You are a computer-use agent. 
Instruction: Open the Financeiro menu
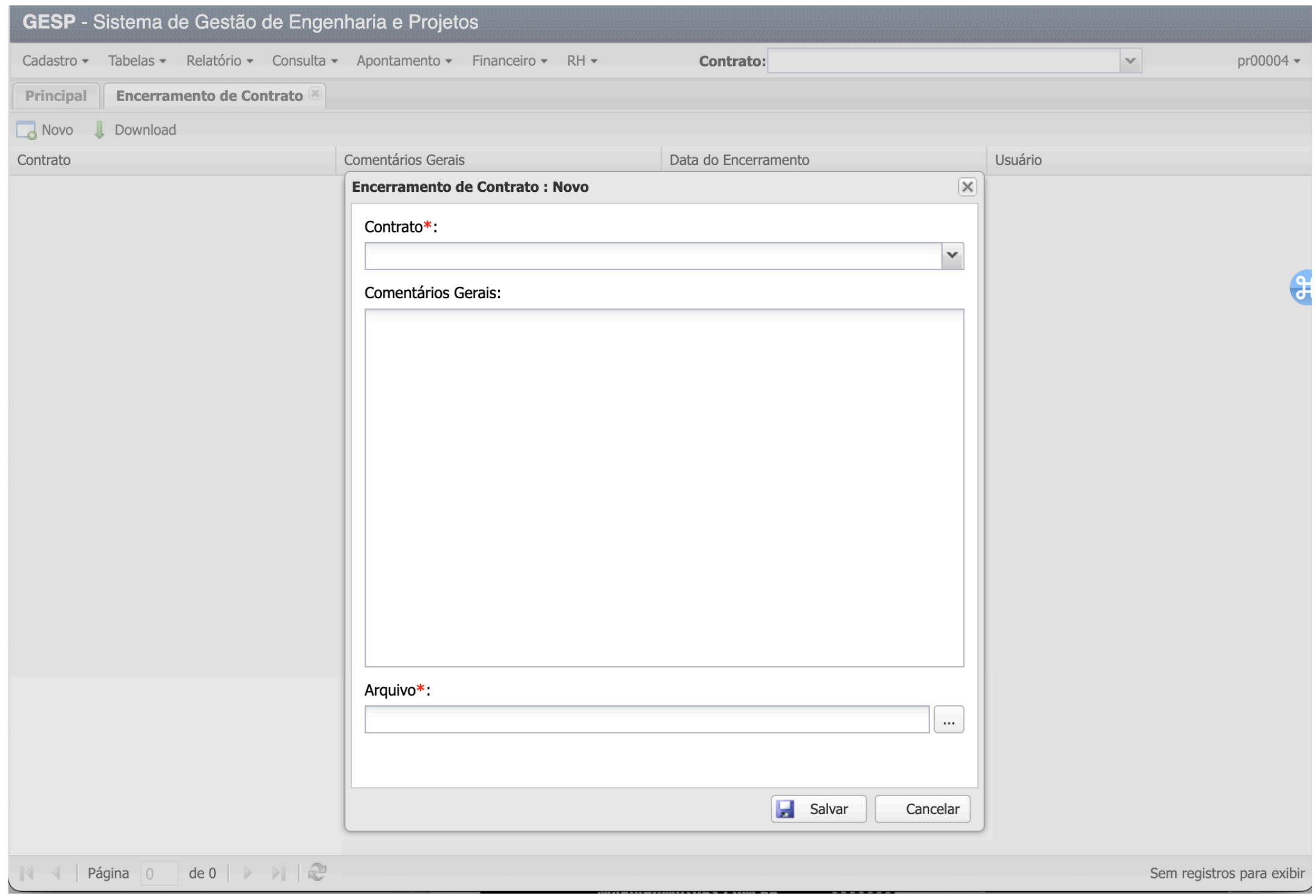point(509,61)
